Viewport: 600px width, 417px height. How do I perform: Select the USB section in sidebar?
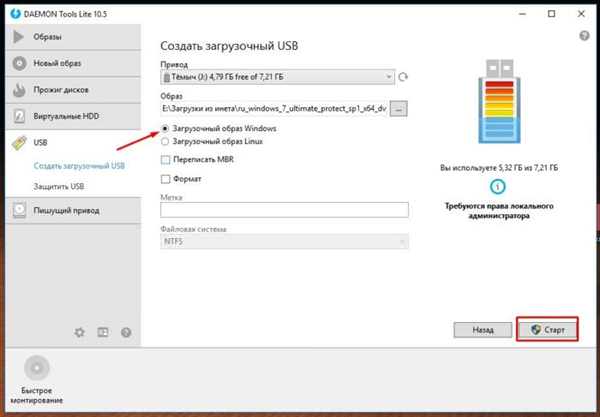[x=73, y=142]
